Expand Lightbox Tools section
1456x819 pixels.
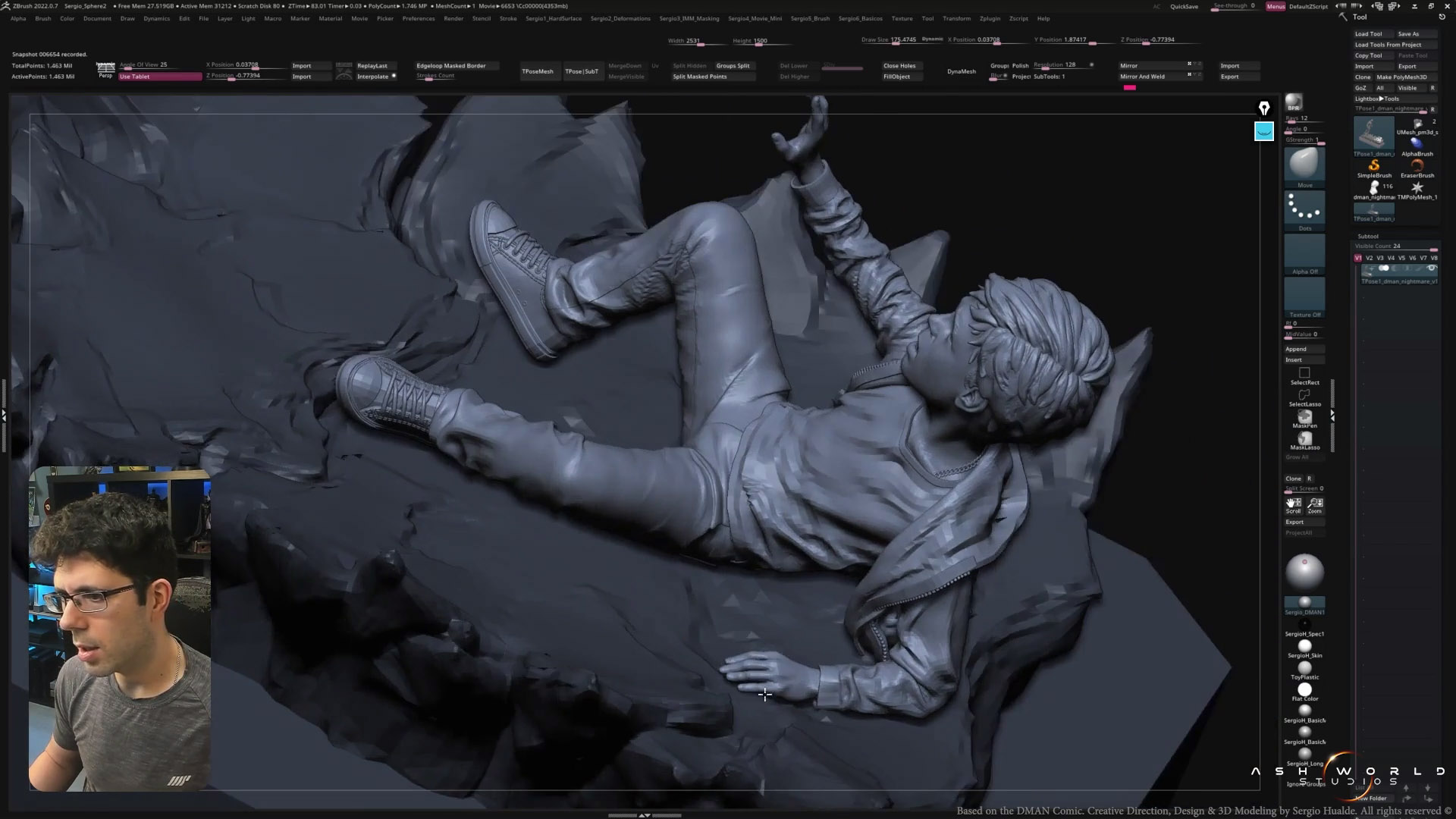tap(1377, 99)
